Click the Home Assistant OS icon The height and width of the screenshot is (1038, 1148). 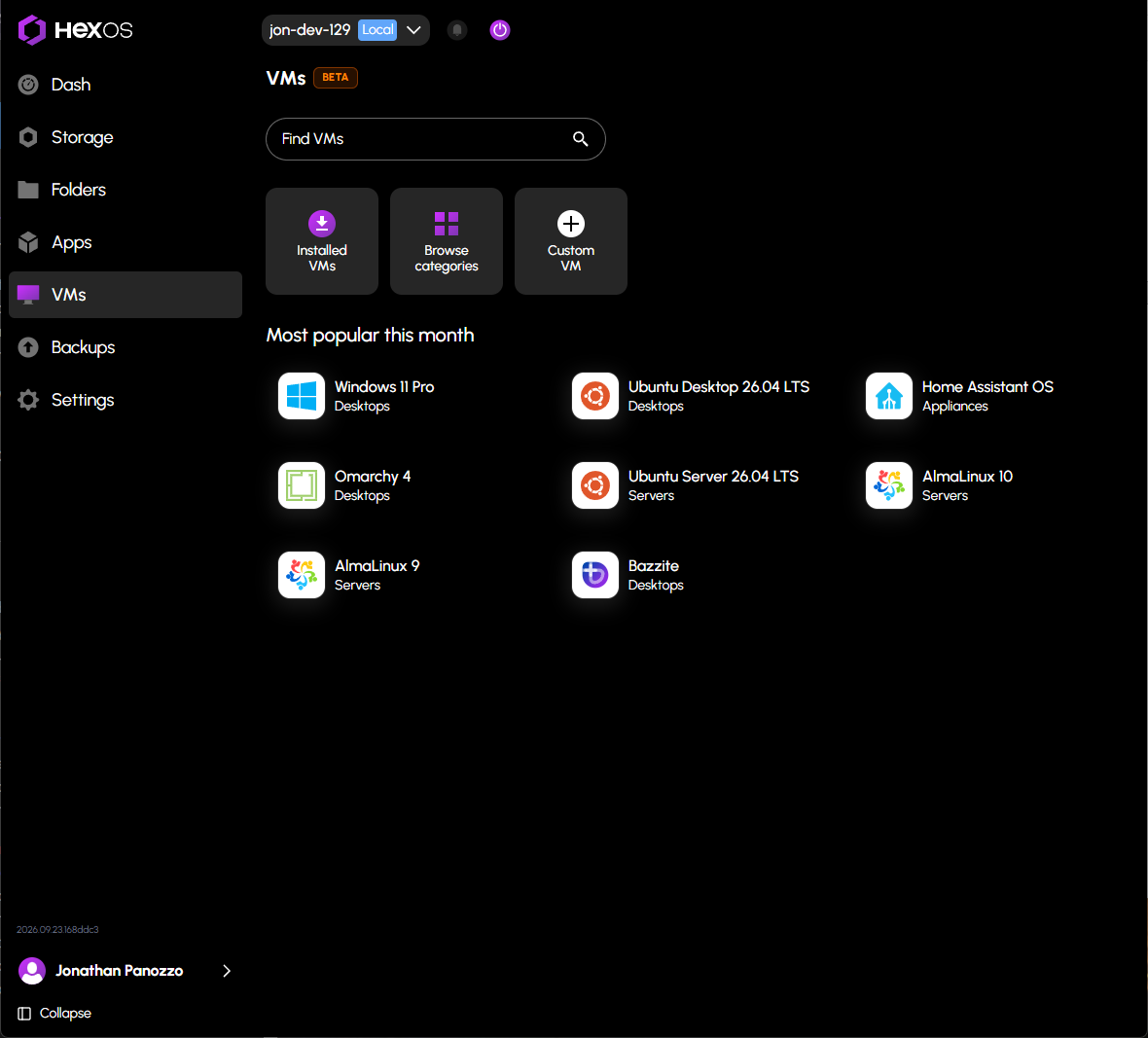pos(889,396)
